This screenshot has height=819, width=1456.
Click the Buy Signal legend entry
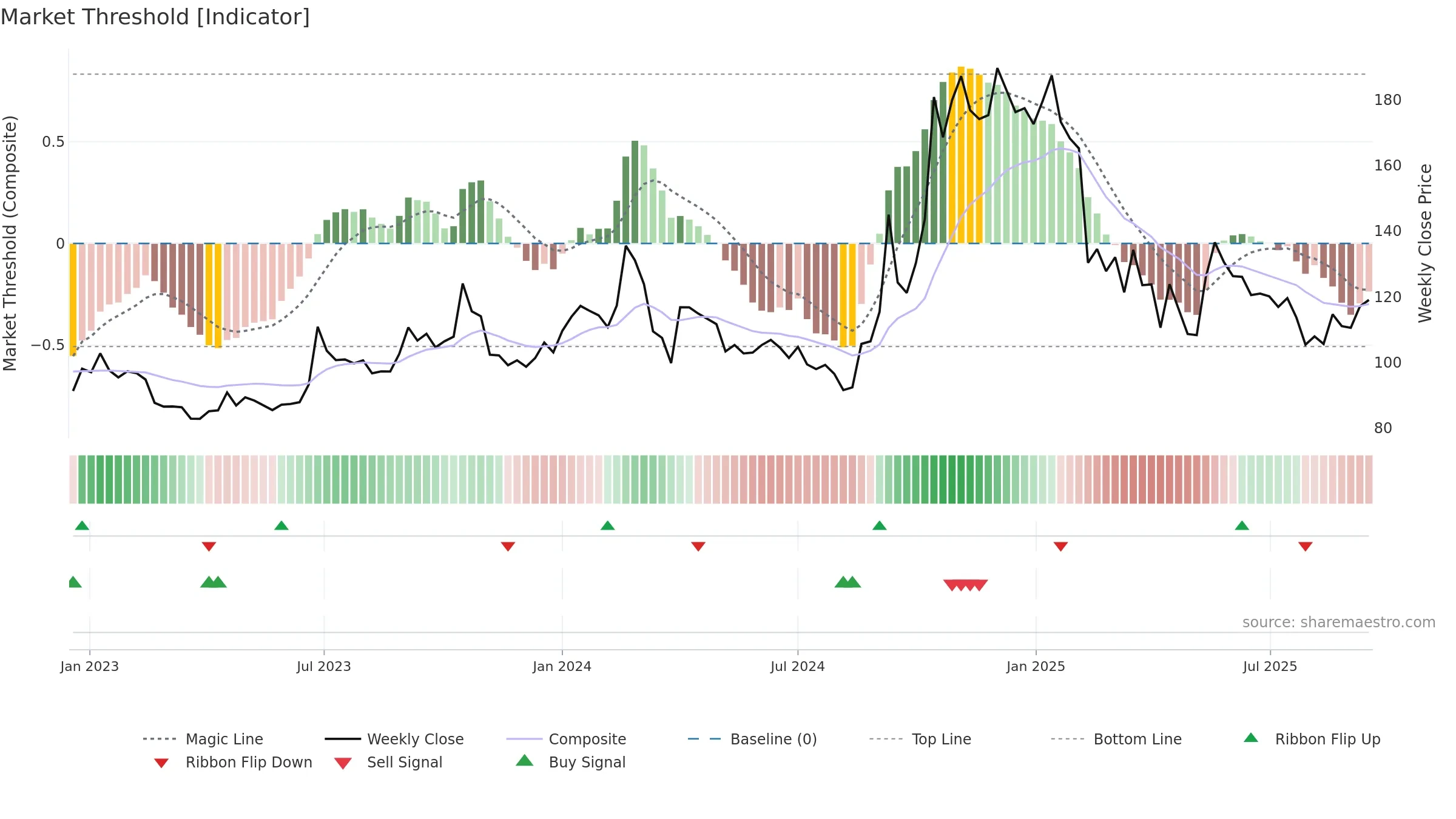point(570,762)
